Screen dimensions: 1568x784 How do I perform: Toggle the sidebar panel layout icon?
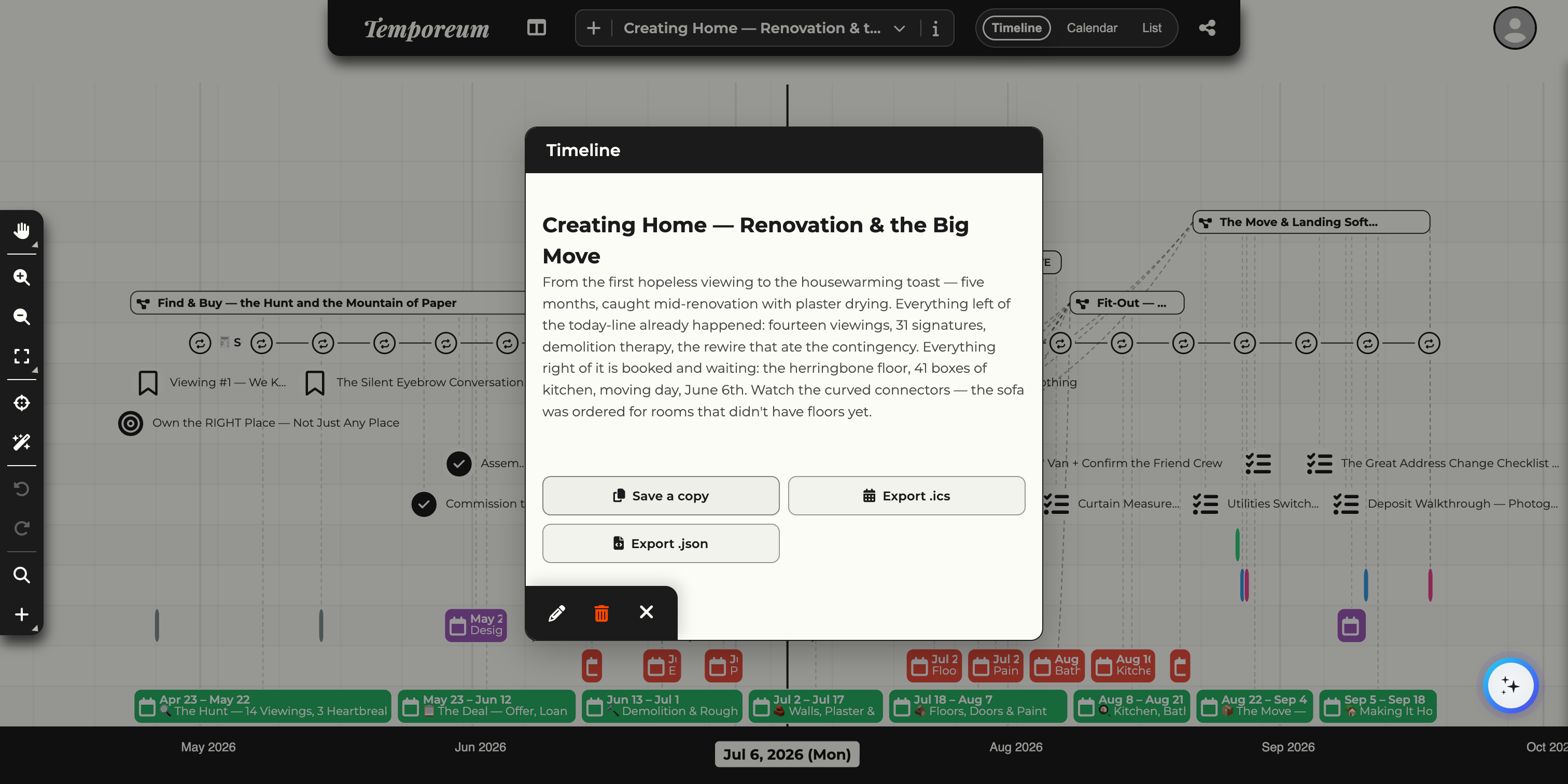pyautogui.click(x=536, y=28)
